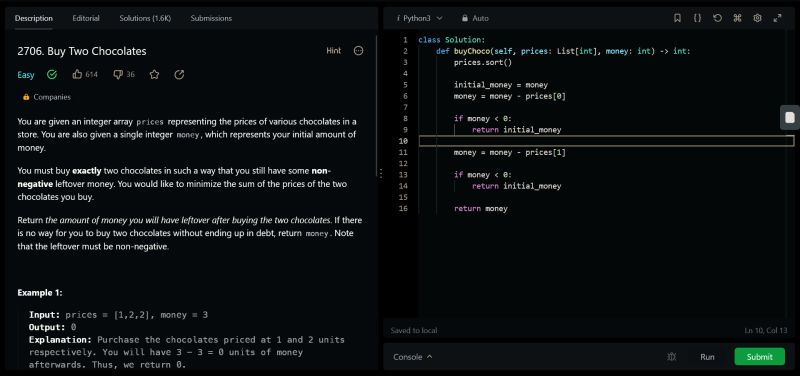Toggle the thumbs down dislike button

pyautogui.click(x=124, y=74)
